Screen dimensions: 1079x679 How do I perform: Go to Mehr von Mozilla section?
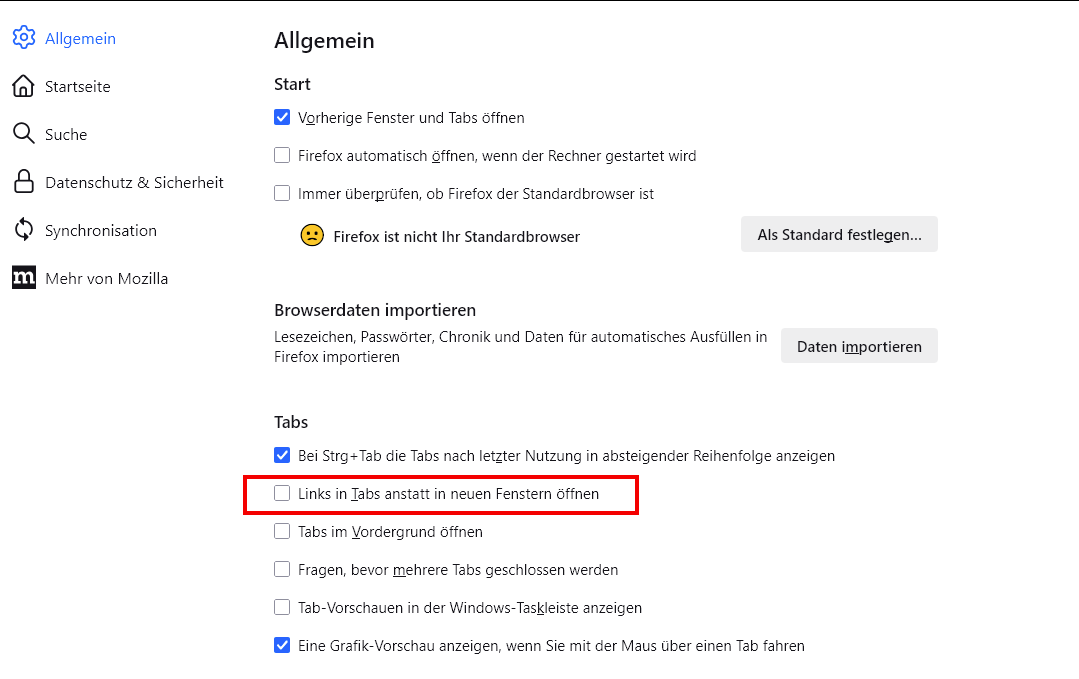(x=106, y=279)
